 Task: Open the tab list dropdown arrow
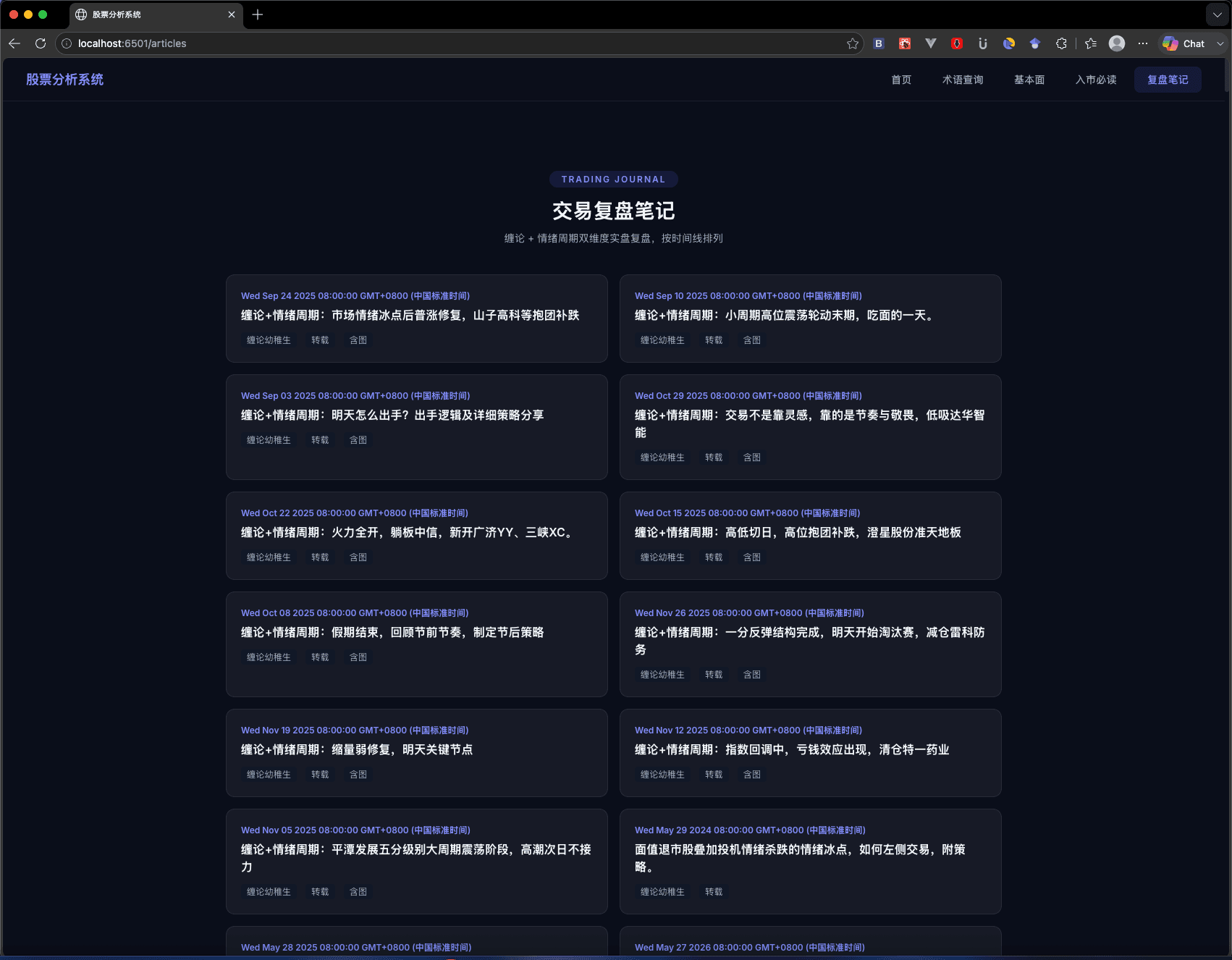[x=1218, y=14]
